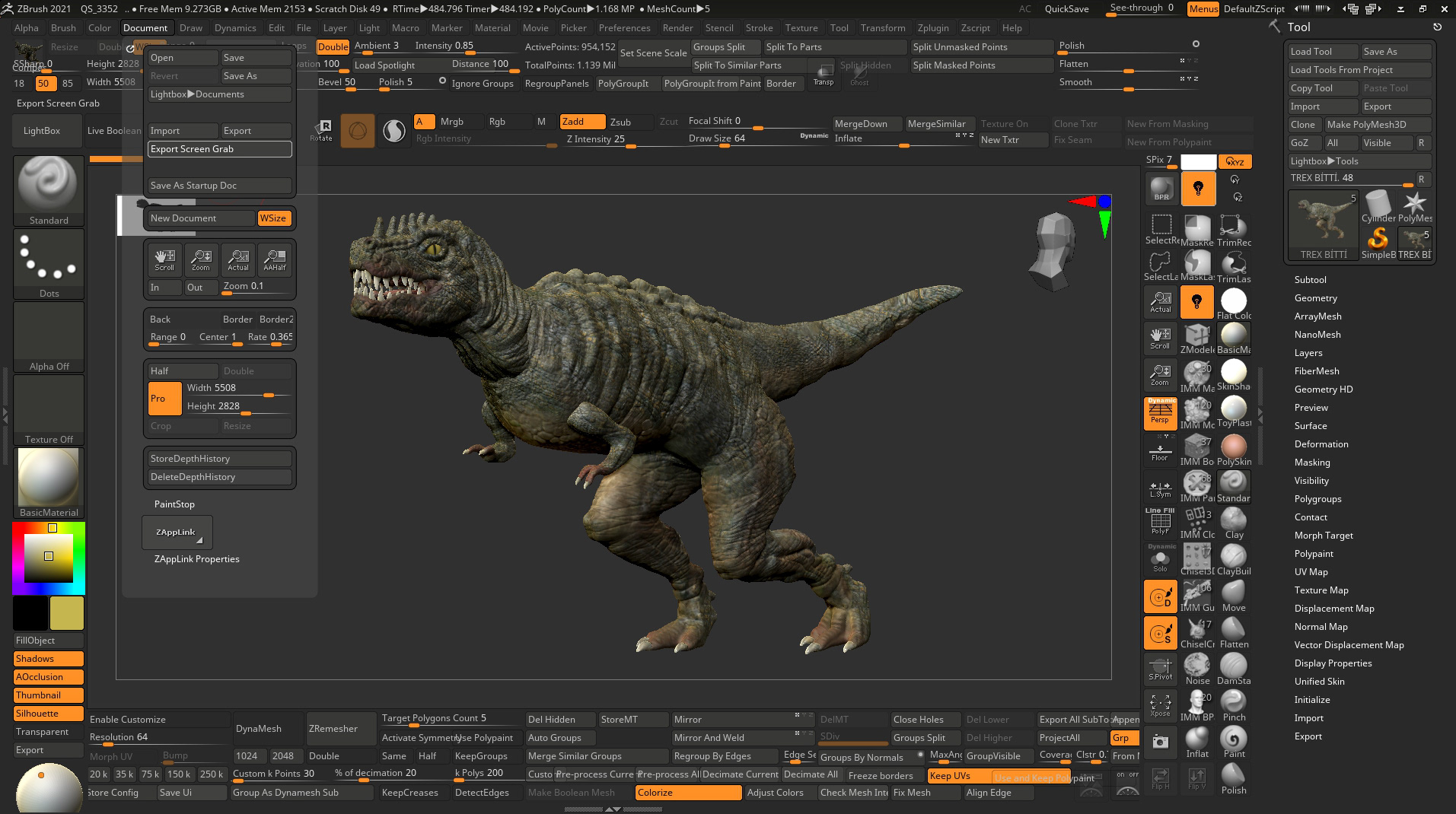The height and width of the screenshot is (814, 1456).
Task: Select the Scroll document icon
Action: pyautogui.click(x=164, y=259)
